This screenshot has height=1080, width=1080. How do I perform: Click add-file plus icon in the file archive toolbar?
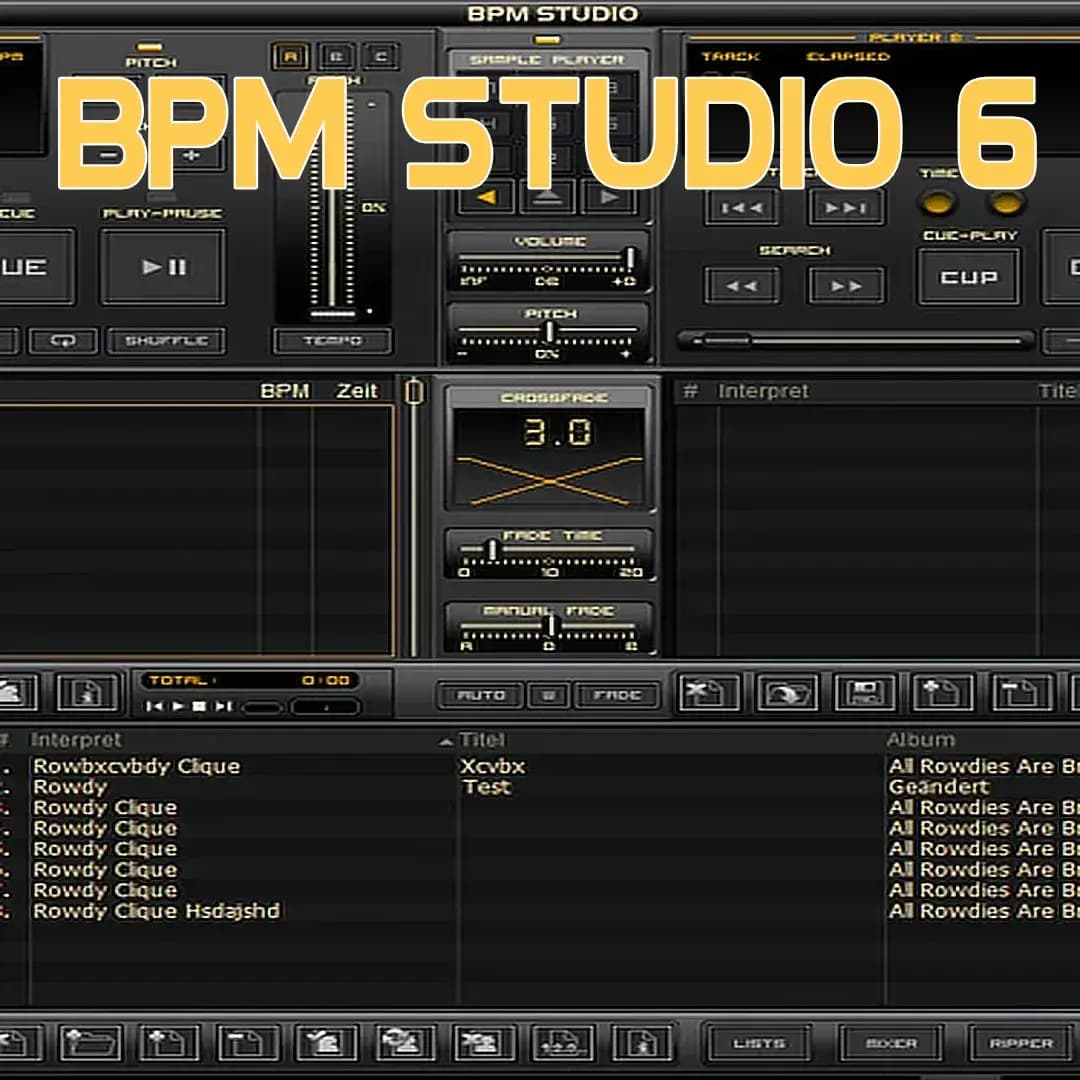169,1043
